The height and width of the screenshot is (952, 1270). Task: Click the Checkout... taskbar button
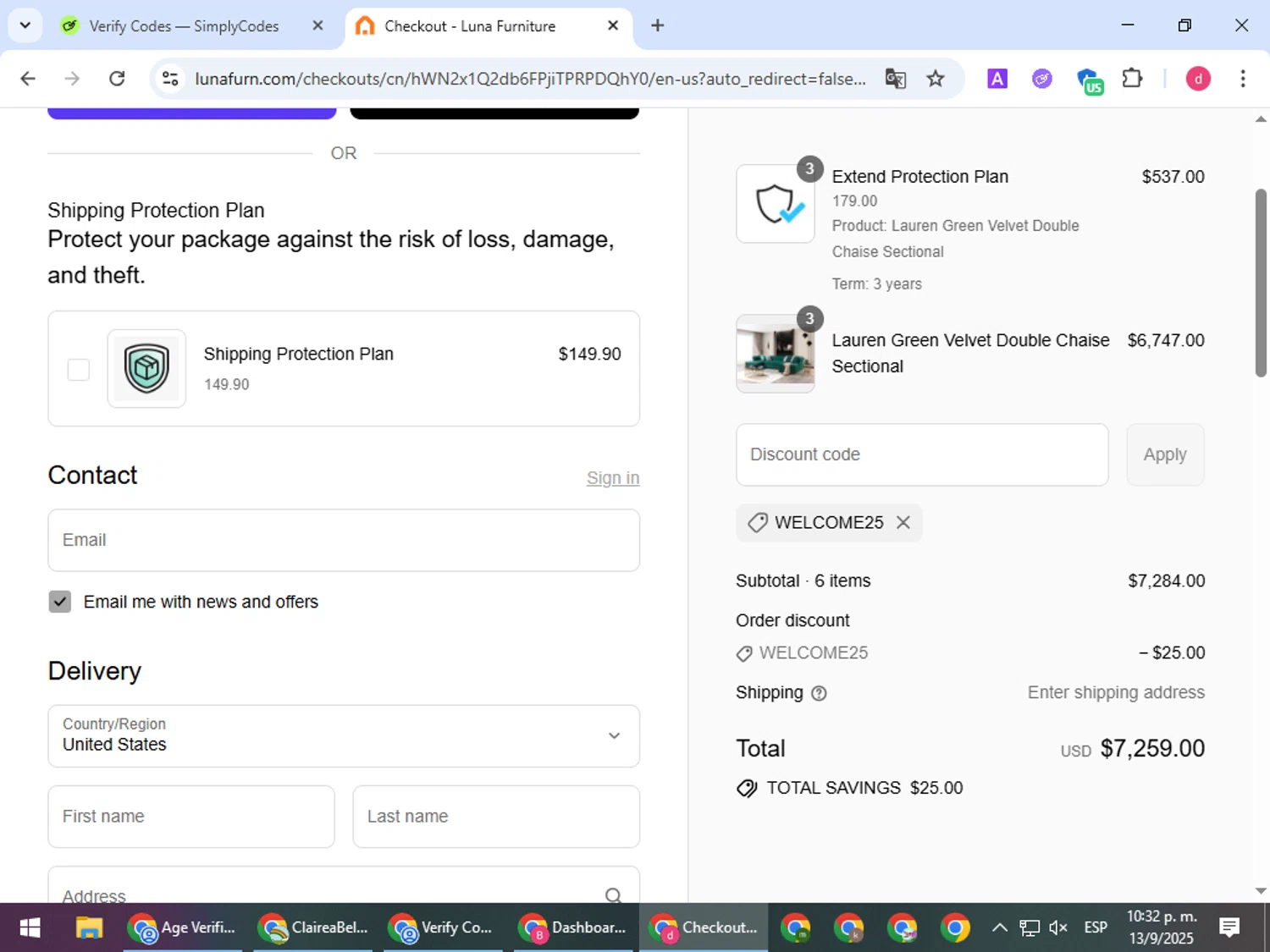(704, 927)
